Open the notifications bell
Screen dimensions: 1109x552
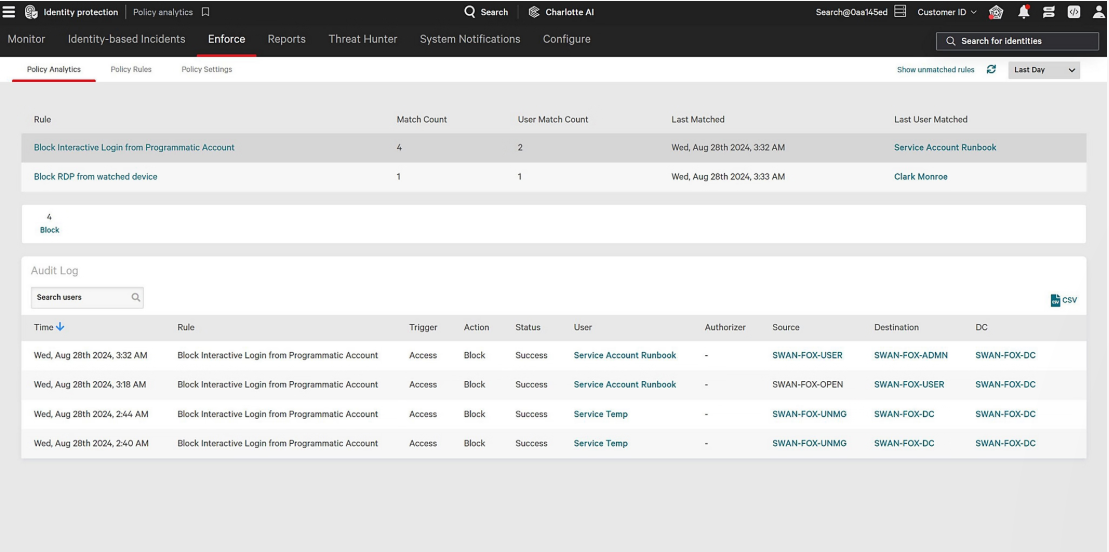1023,12
